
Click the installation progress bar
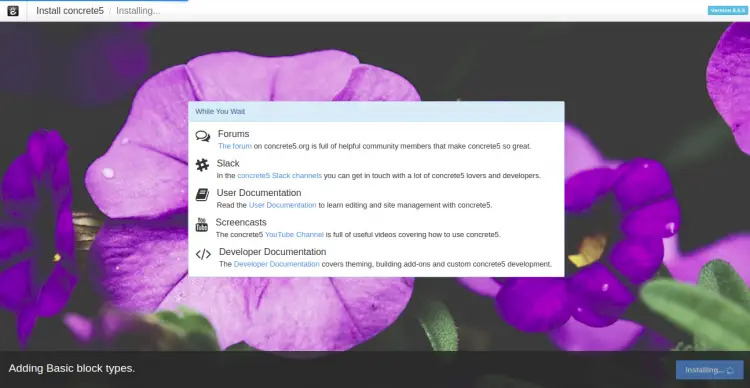point(94,0)
